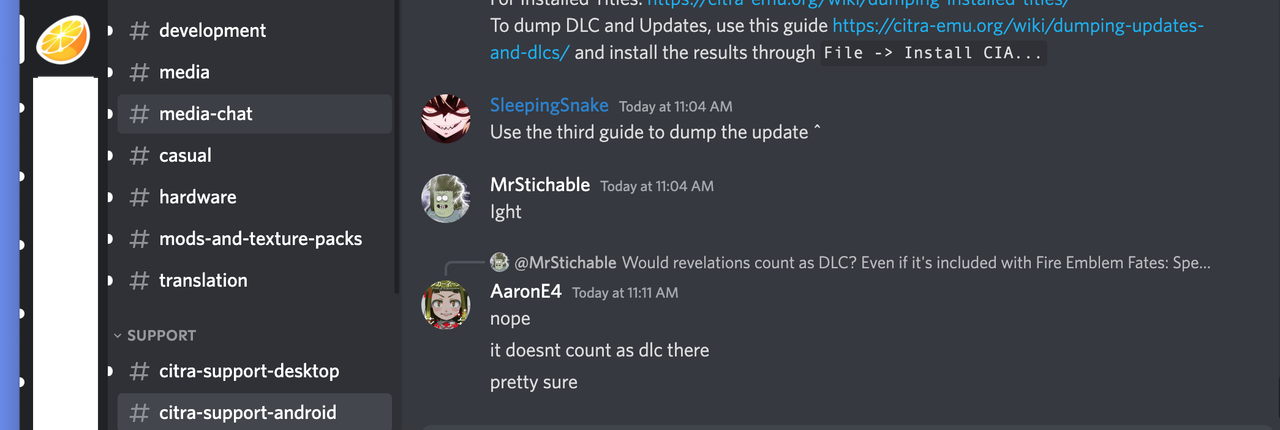Open the media-chat channel

coord(254,114)
